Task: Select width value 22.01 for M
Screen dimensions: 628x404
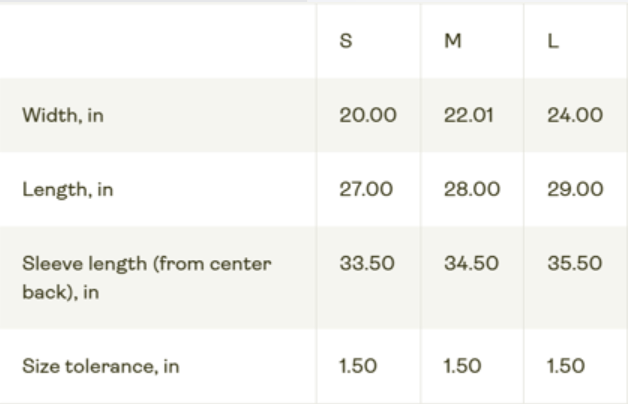Action: [x=468, y=115]
